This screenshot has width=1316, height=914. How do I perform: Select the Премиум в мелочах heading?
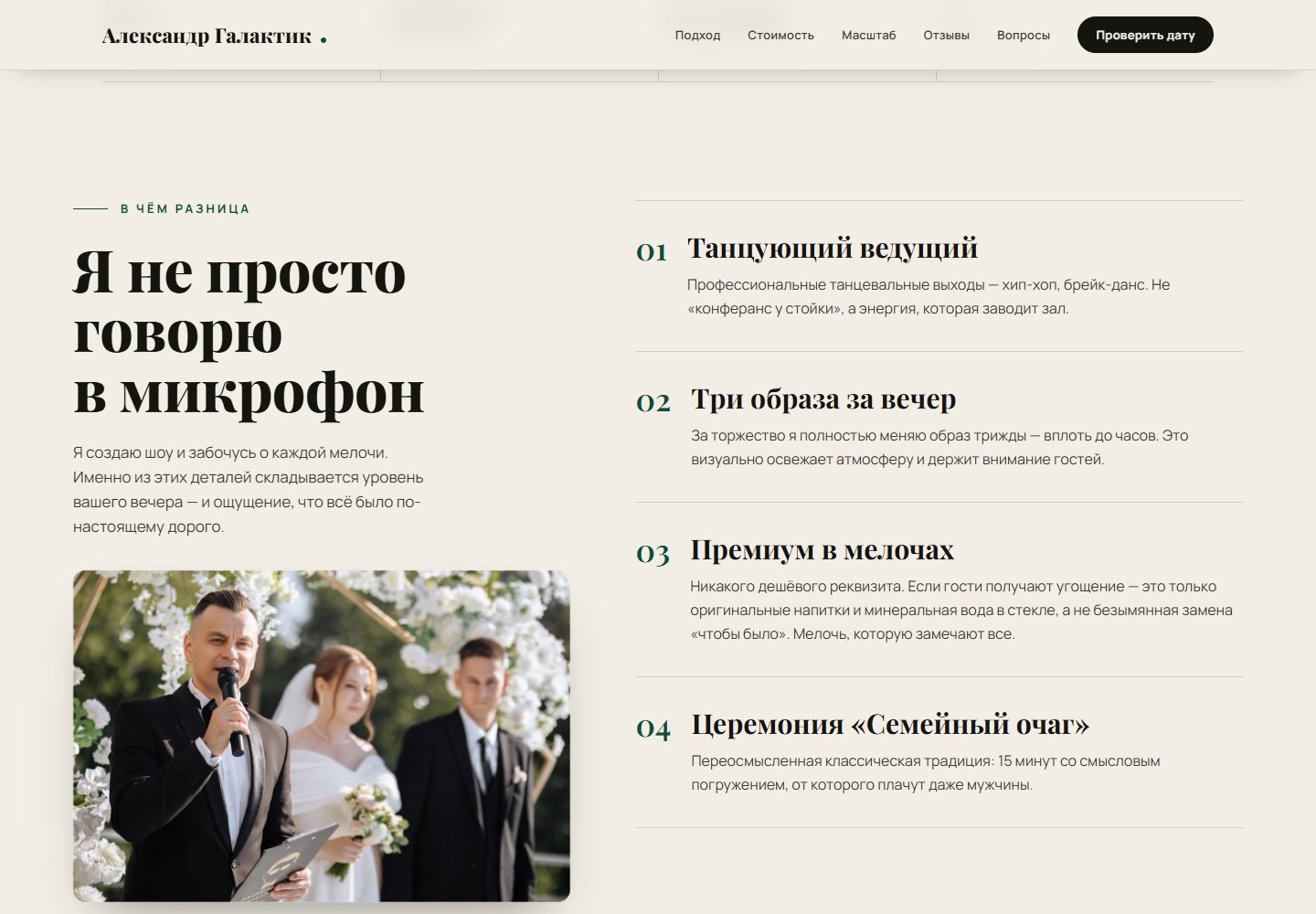[x=822, y=549]
